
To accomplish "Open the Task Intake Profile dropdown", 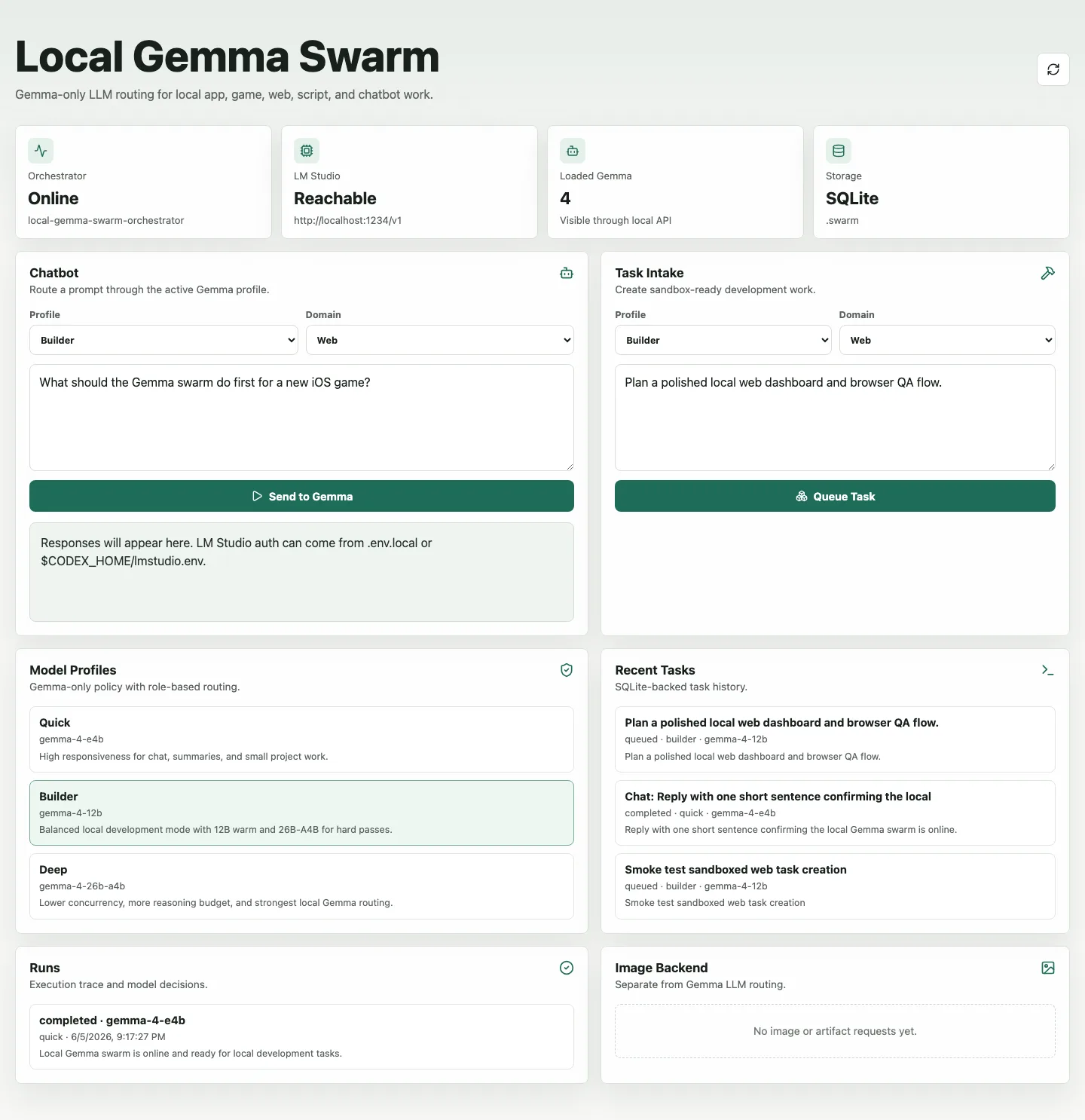I will pyautogui.click(x=723, y=340).
